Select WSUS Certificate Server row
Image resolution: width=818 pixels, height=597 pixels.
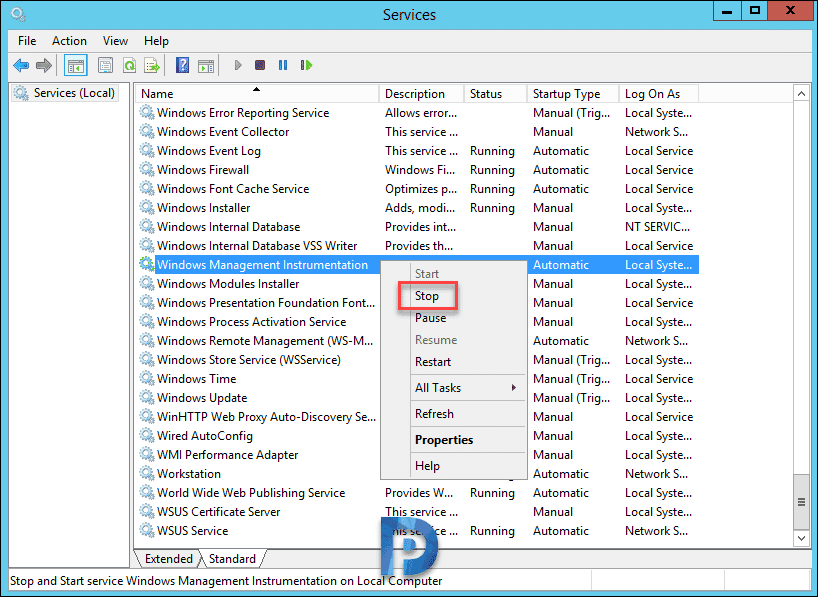(418, 511)
